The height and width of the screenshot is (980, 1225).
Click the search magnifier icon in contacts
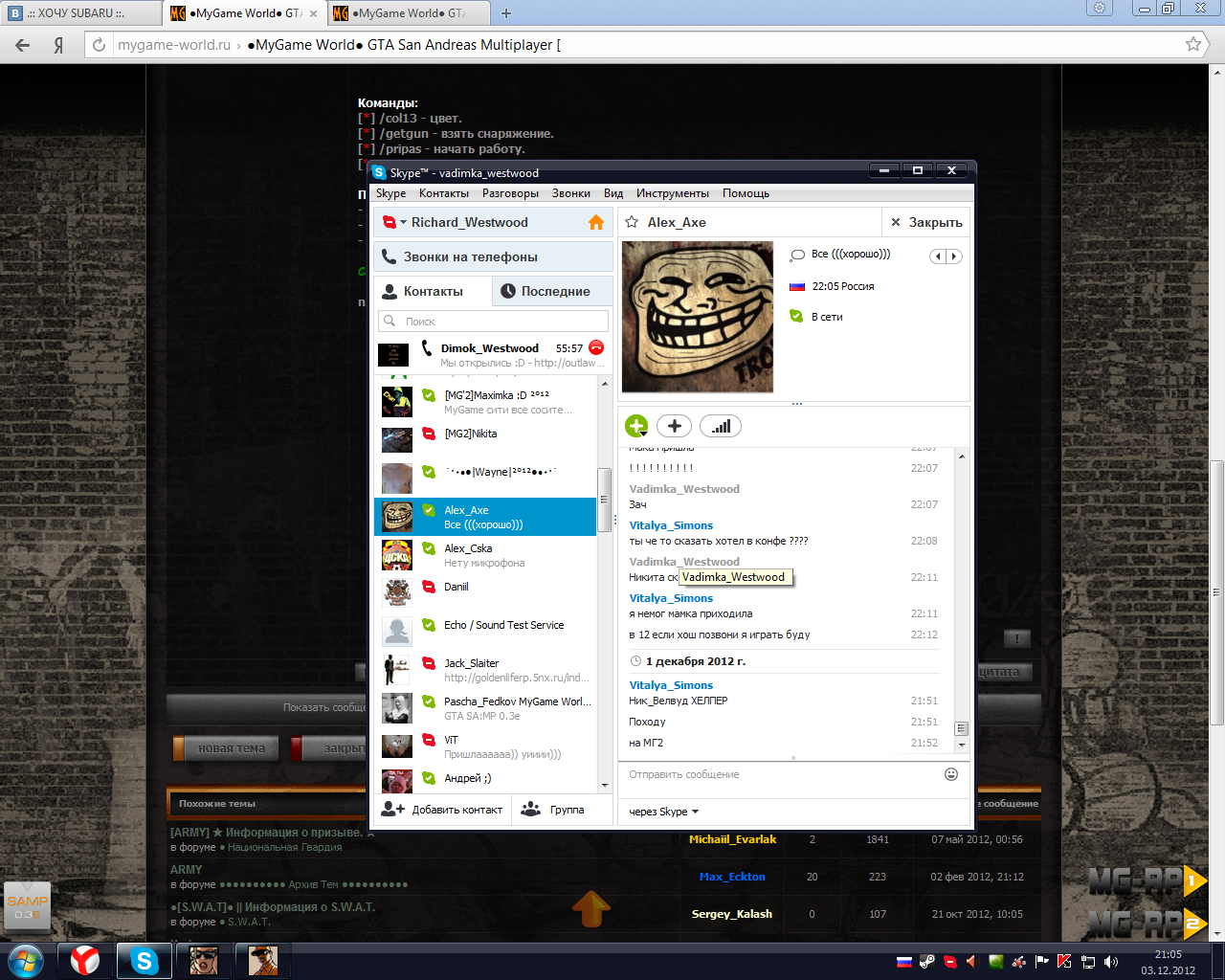point(390,321)
